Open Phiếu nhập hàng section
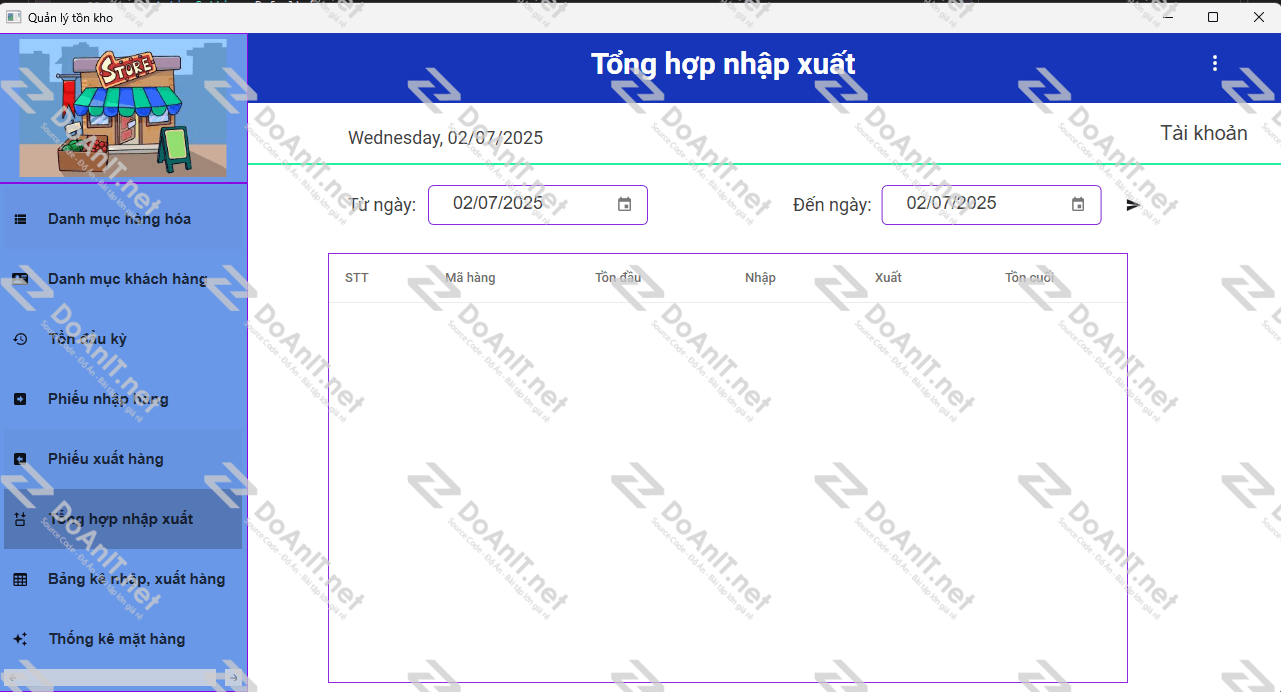The image size is (1281, 692). coord(123,399)
